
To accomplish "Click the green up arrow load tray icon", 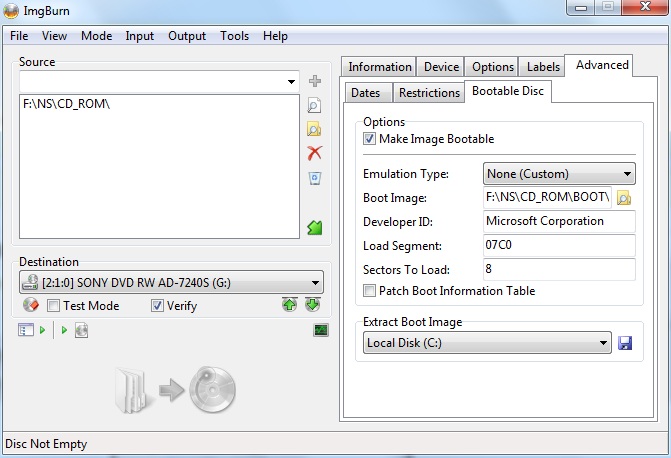I will pos(290,305).
